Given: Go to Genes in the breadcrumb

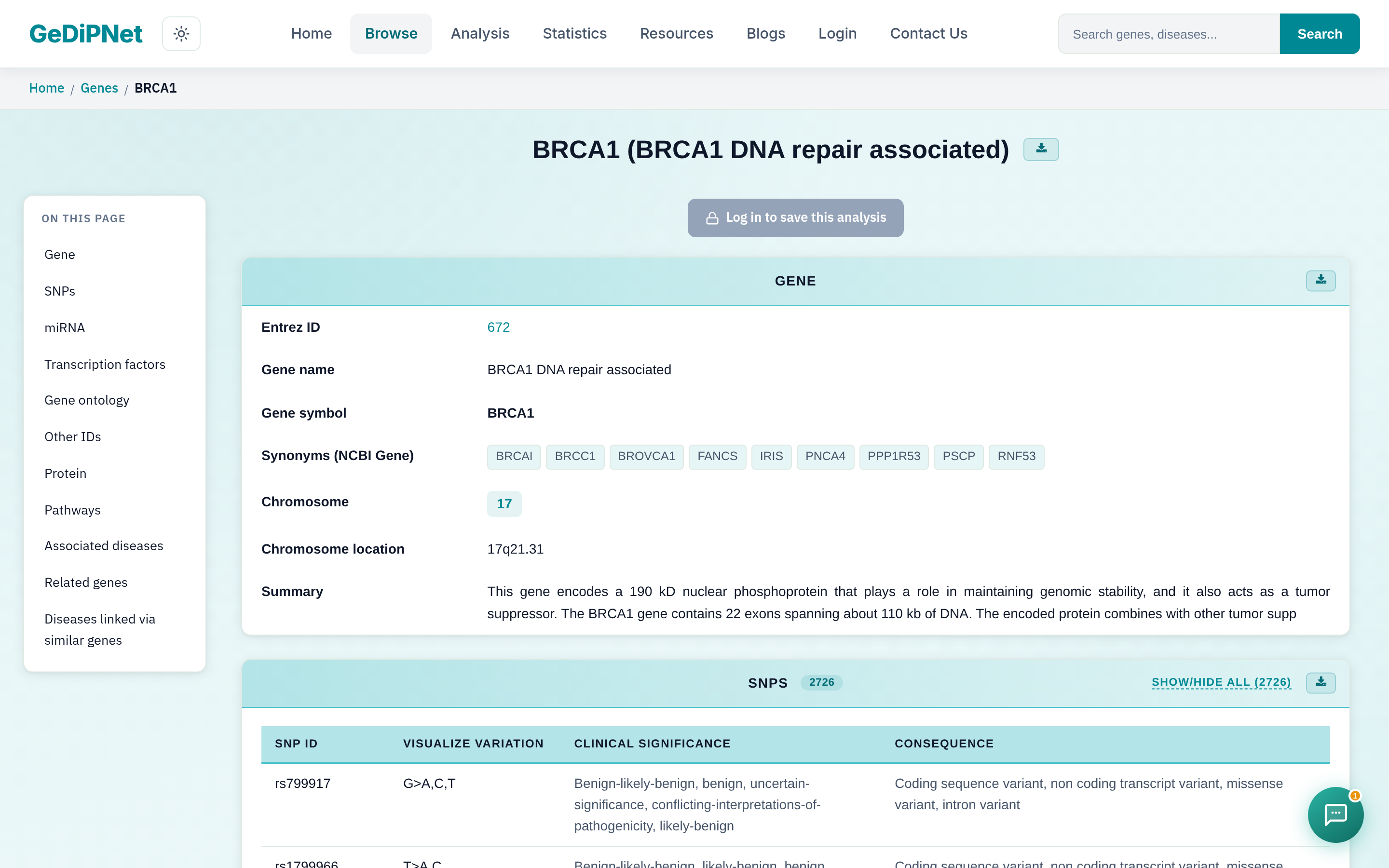Looking at the screenshot, I should 99,88.
